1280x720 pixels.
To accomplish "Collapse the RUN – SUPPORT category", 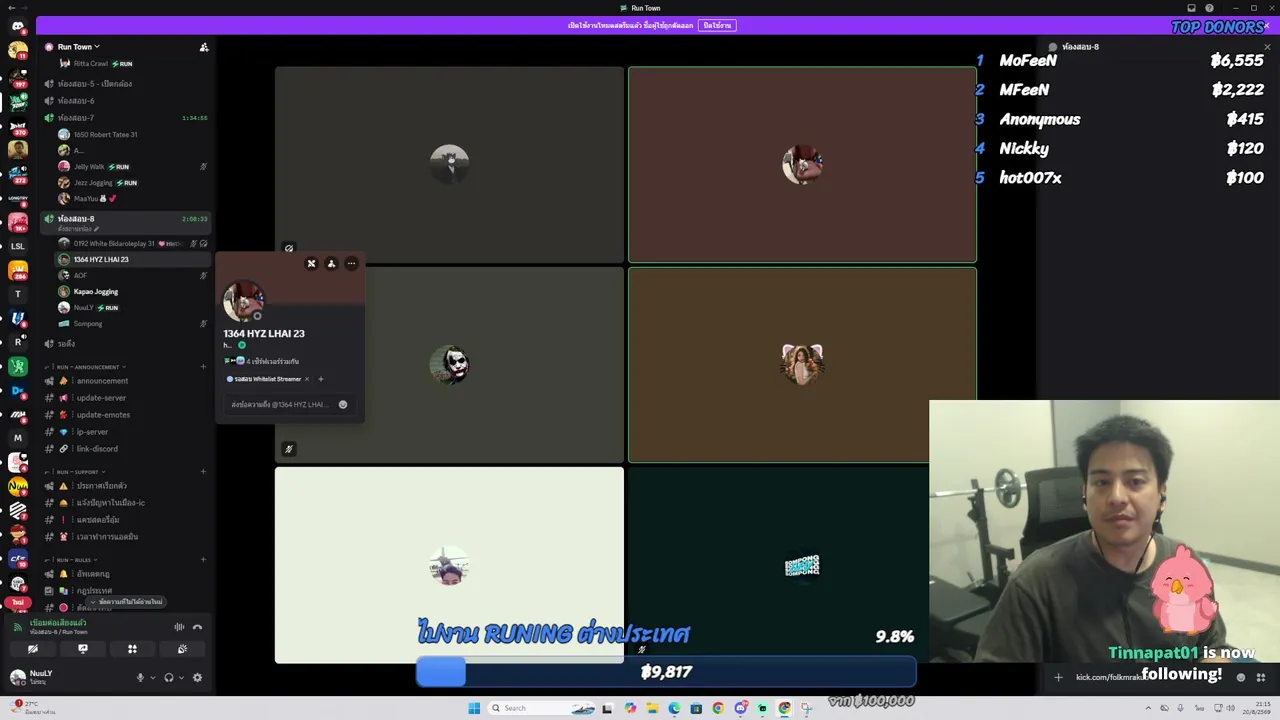I will (78, 472).
